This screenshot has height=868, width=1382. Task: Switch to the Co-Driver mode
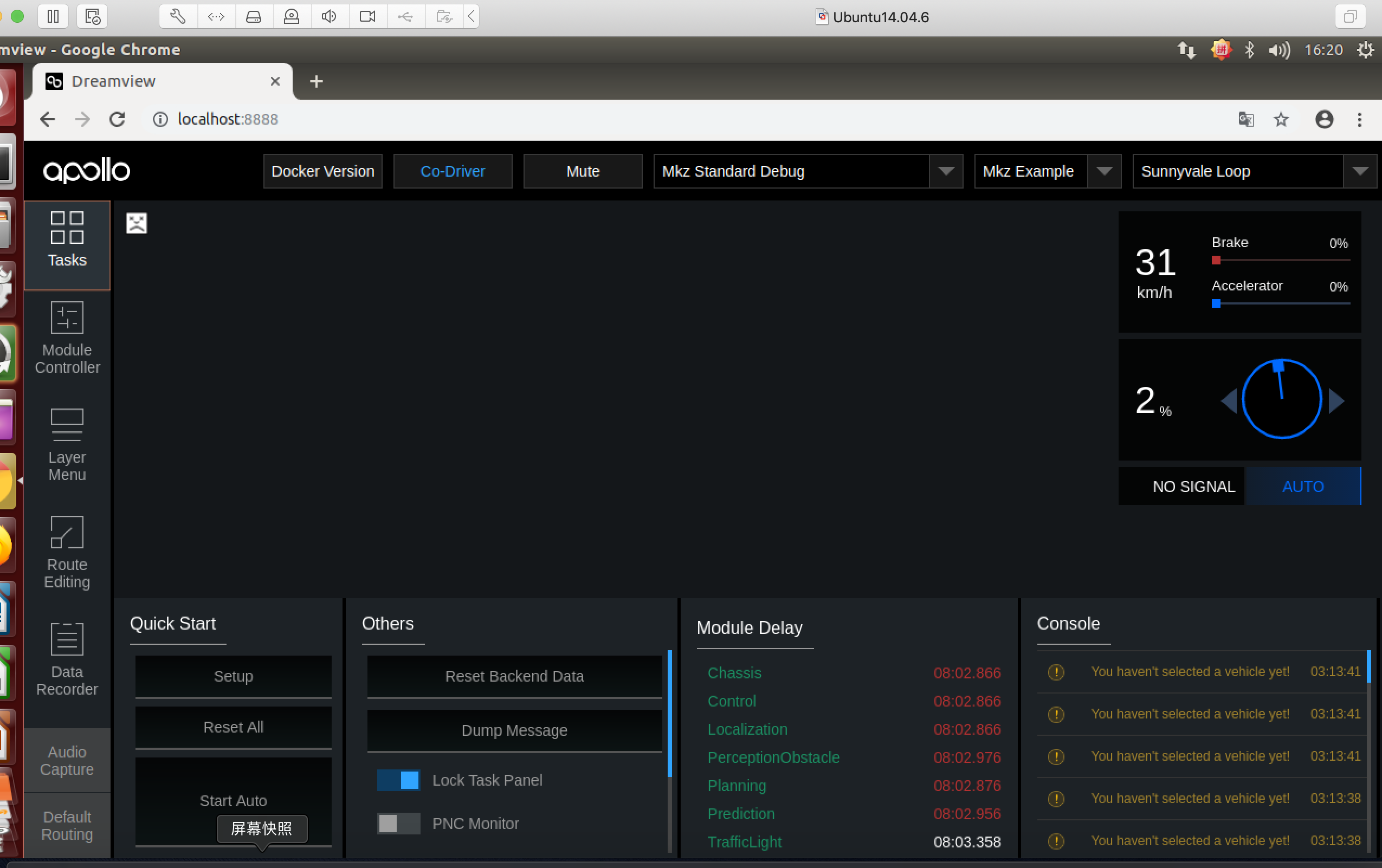(x=453, y=171)
